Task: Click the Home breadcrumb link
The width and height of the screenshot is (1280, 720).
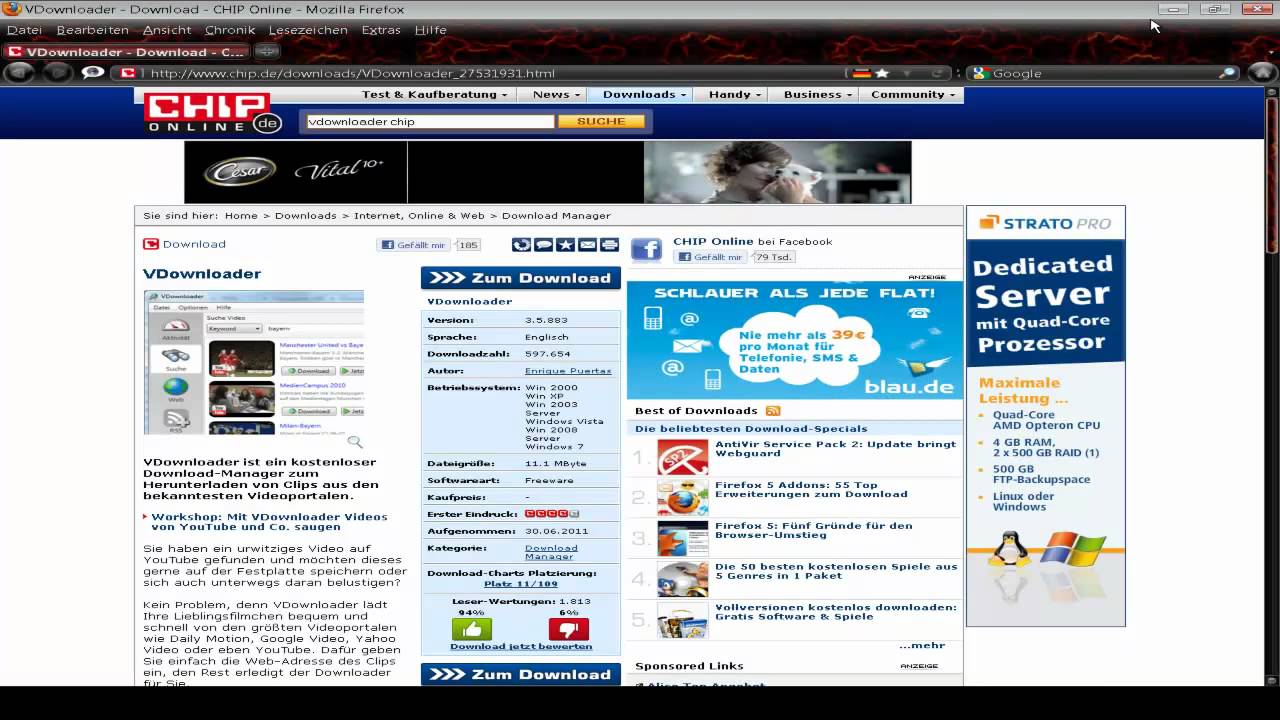Action: coord(241,216)
